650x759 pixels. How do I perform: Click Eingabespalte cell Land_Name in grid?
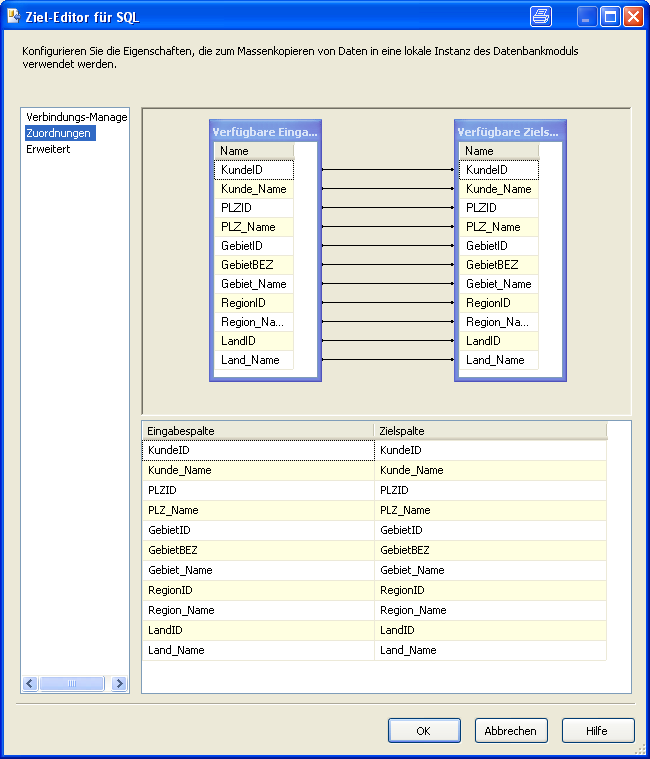tap(258, 651)
